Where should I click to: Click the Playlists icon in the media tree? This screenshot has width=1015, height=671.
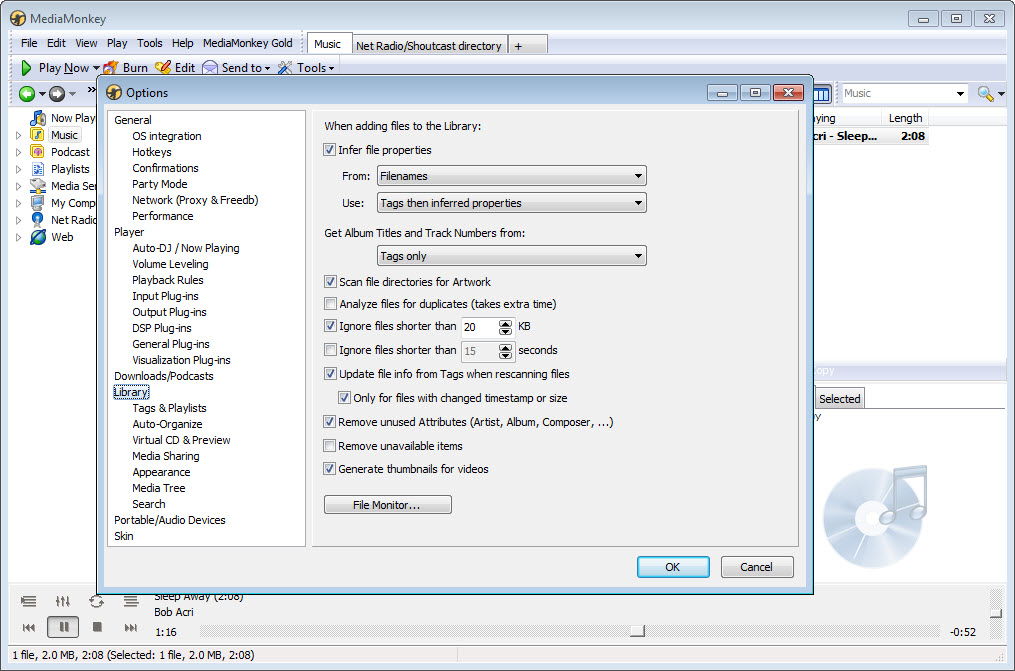coord(38,169)
